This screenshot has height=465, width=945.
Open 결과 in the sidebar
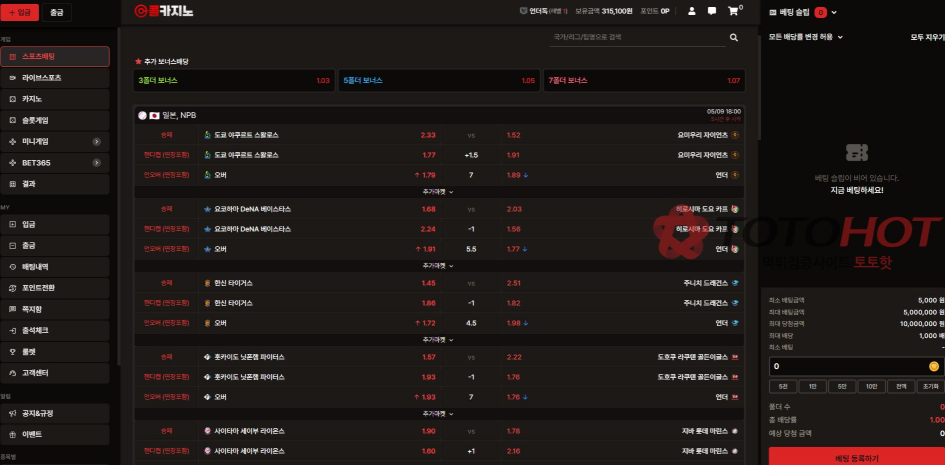point(55,184)
